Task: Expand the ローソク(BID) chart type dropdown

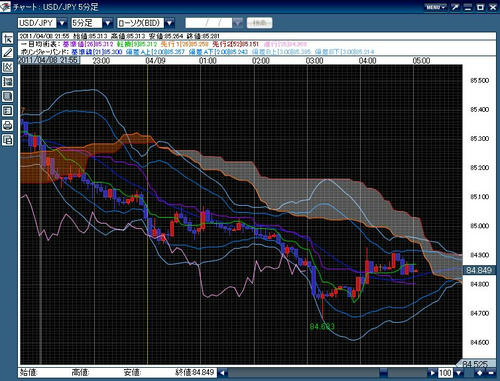Action: (x=170, y=23)
